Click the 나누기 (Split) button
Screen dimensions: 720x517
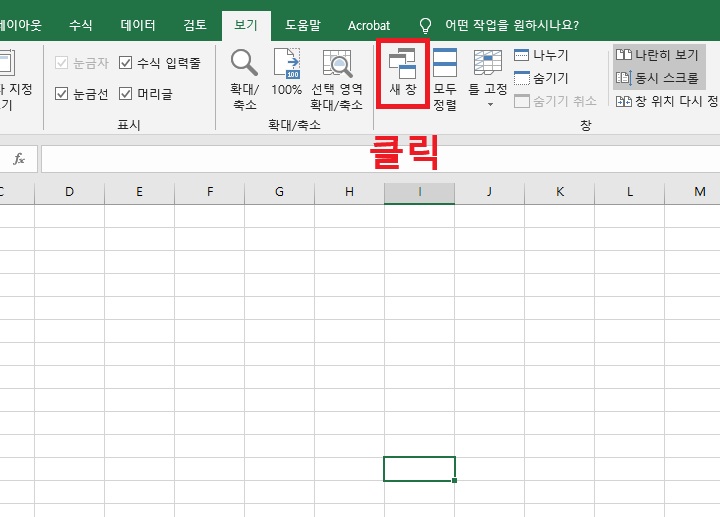click(x=542, y=56)
